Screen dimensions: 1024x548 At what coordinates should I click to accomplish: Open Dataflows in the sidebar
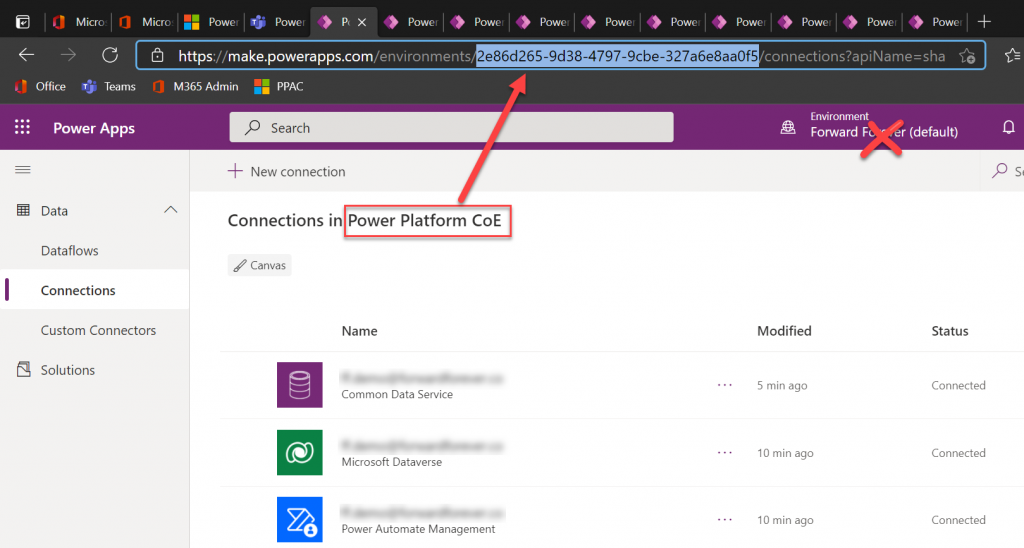click(69, 251)
